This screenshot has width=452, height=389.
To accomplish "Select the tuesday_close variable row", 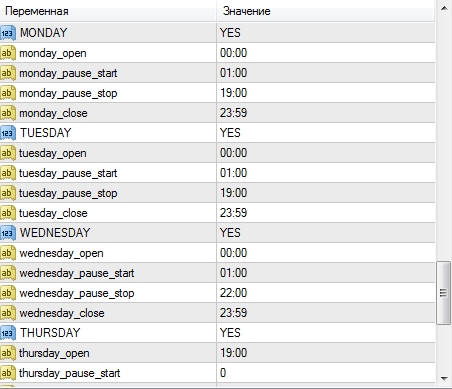I will point(217,213).
